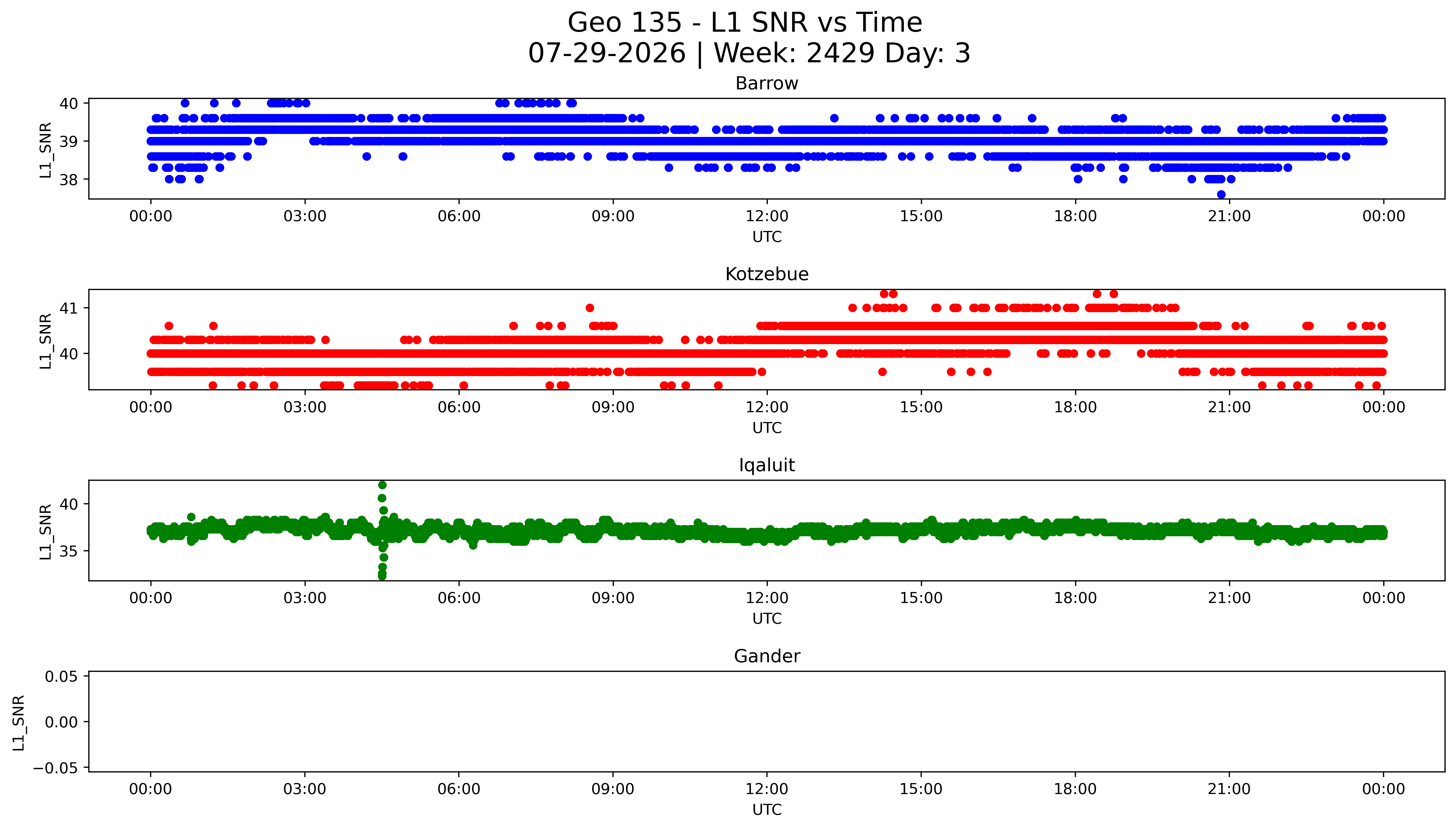
Task: Click the Barrow subplot title
Action: pyautogui.click(x=766, y=84)
